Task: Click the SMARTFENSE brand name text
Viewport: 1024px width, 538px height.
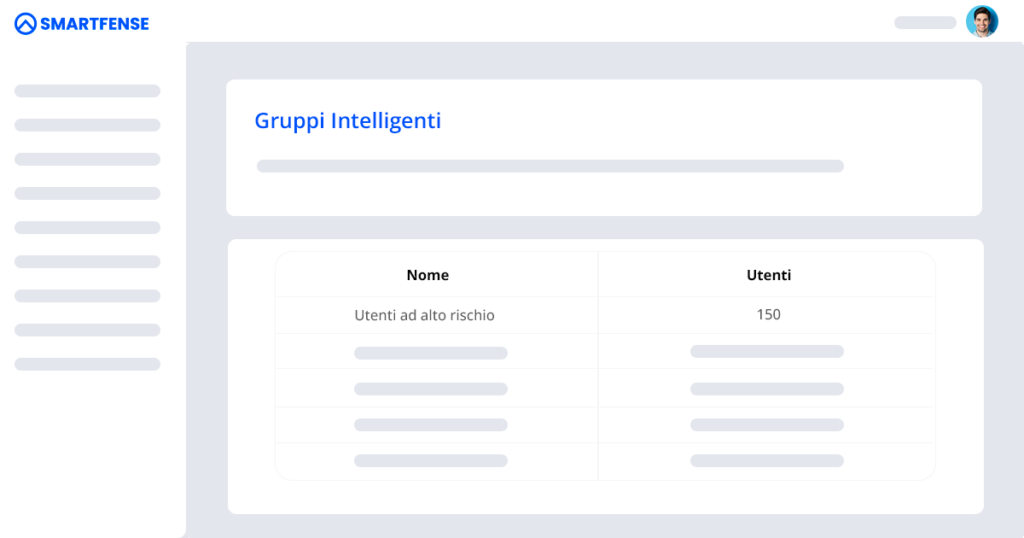Action: [x=95, y=24]
